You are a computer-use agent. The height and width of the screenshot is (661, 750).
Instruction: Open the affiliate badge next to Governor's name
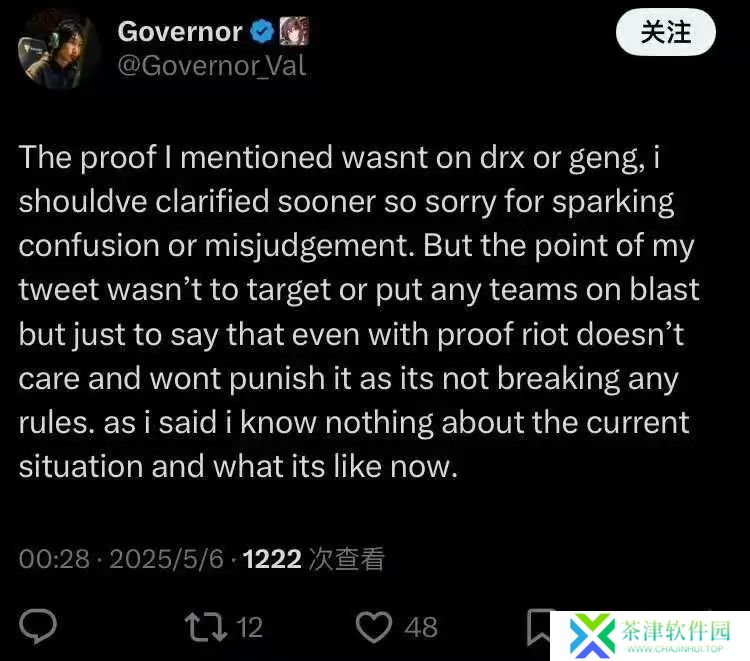pyautogui.click(x=294, y=31)
